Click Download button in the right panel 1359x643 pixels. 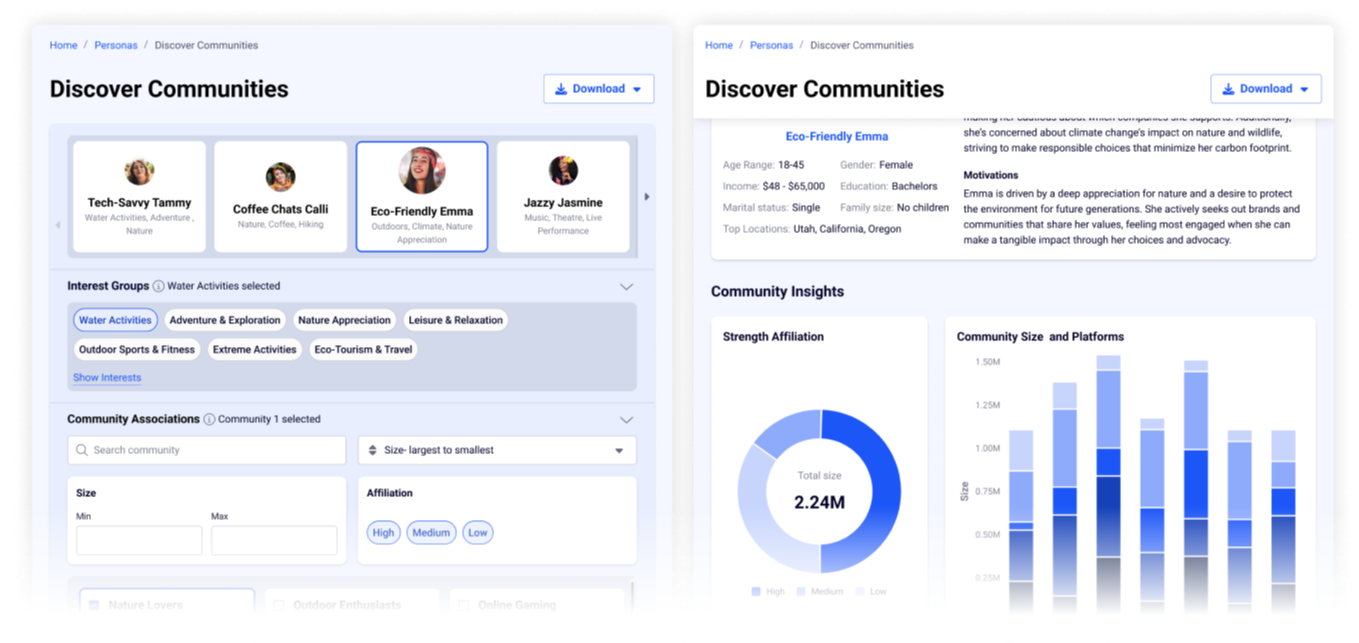[x=1265, y=89]
